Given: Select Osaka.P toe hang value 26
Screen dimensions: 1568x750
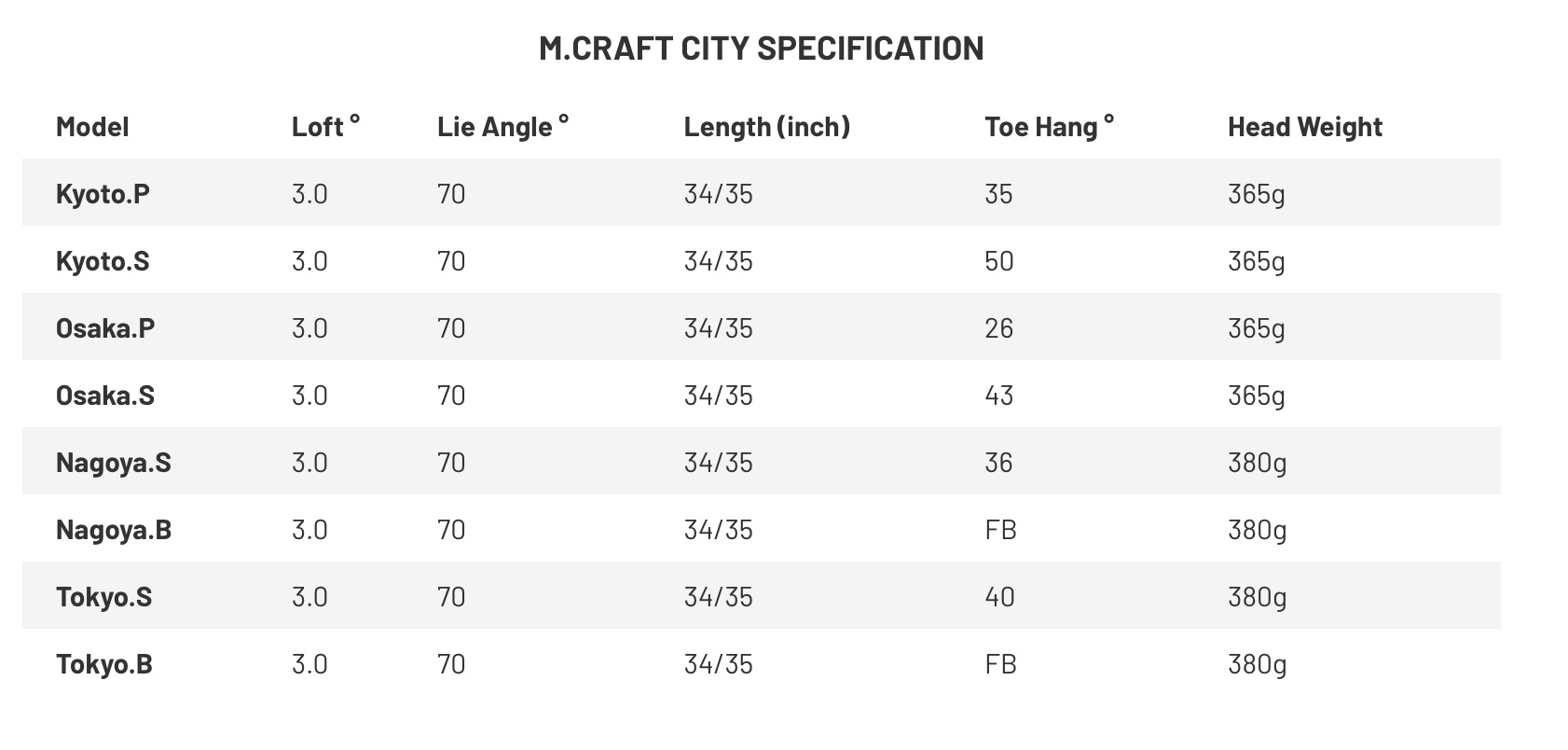Looking at the screenshot, I should pyautogui.click(x=998, y=328).
